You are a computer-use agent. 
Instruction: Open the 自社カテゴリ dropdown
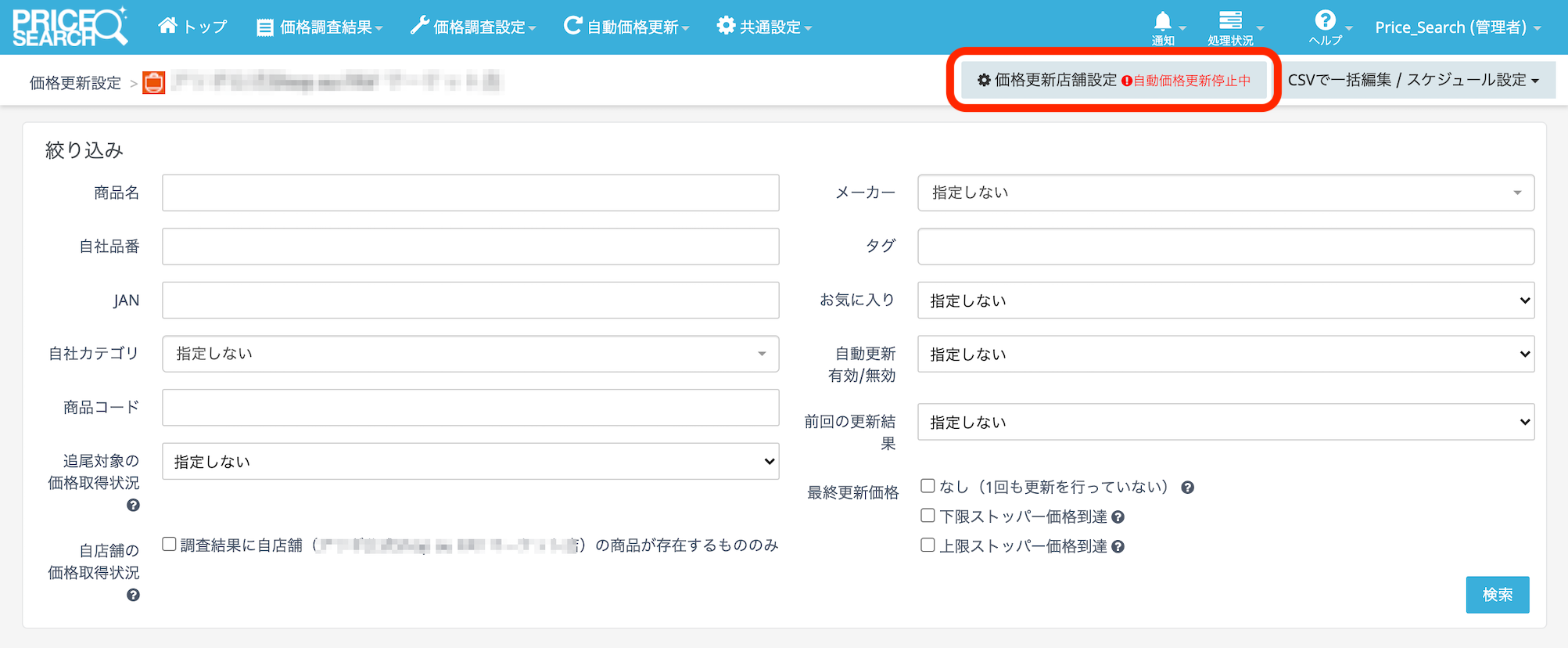click(470, 354)
